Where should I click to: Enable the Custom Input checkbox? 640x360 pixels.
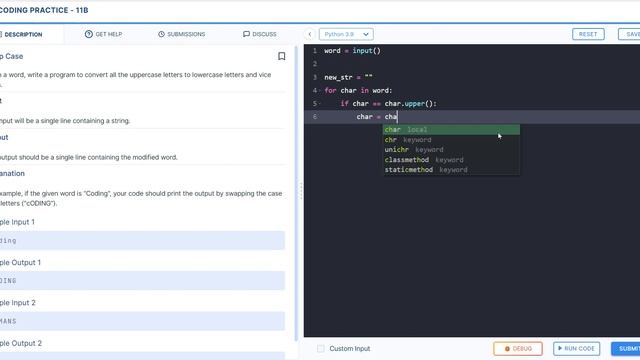(321, 349)
